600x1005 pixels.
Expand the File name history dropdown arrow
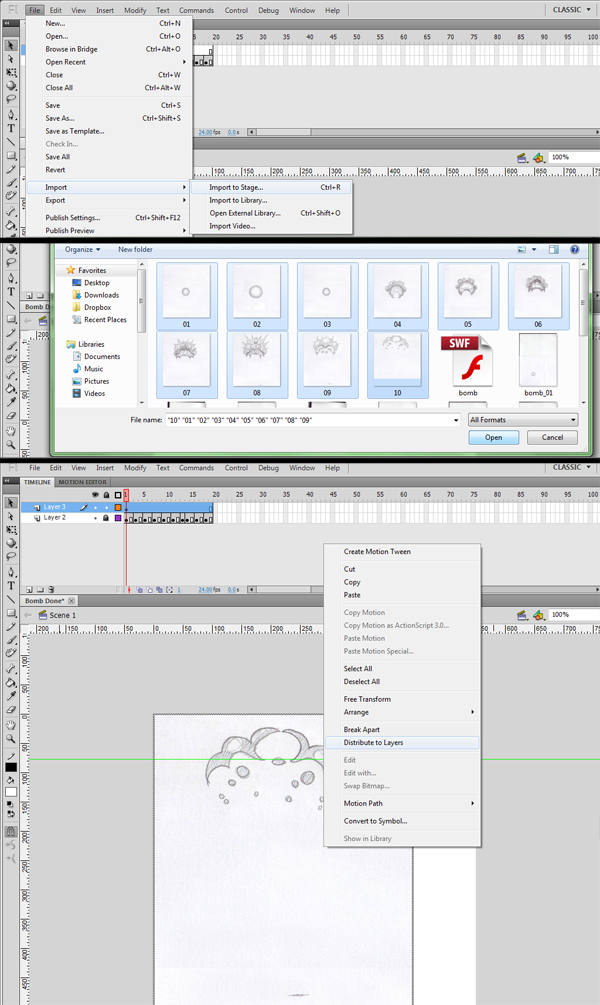[456, 420]
